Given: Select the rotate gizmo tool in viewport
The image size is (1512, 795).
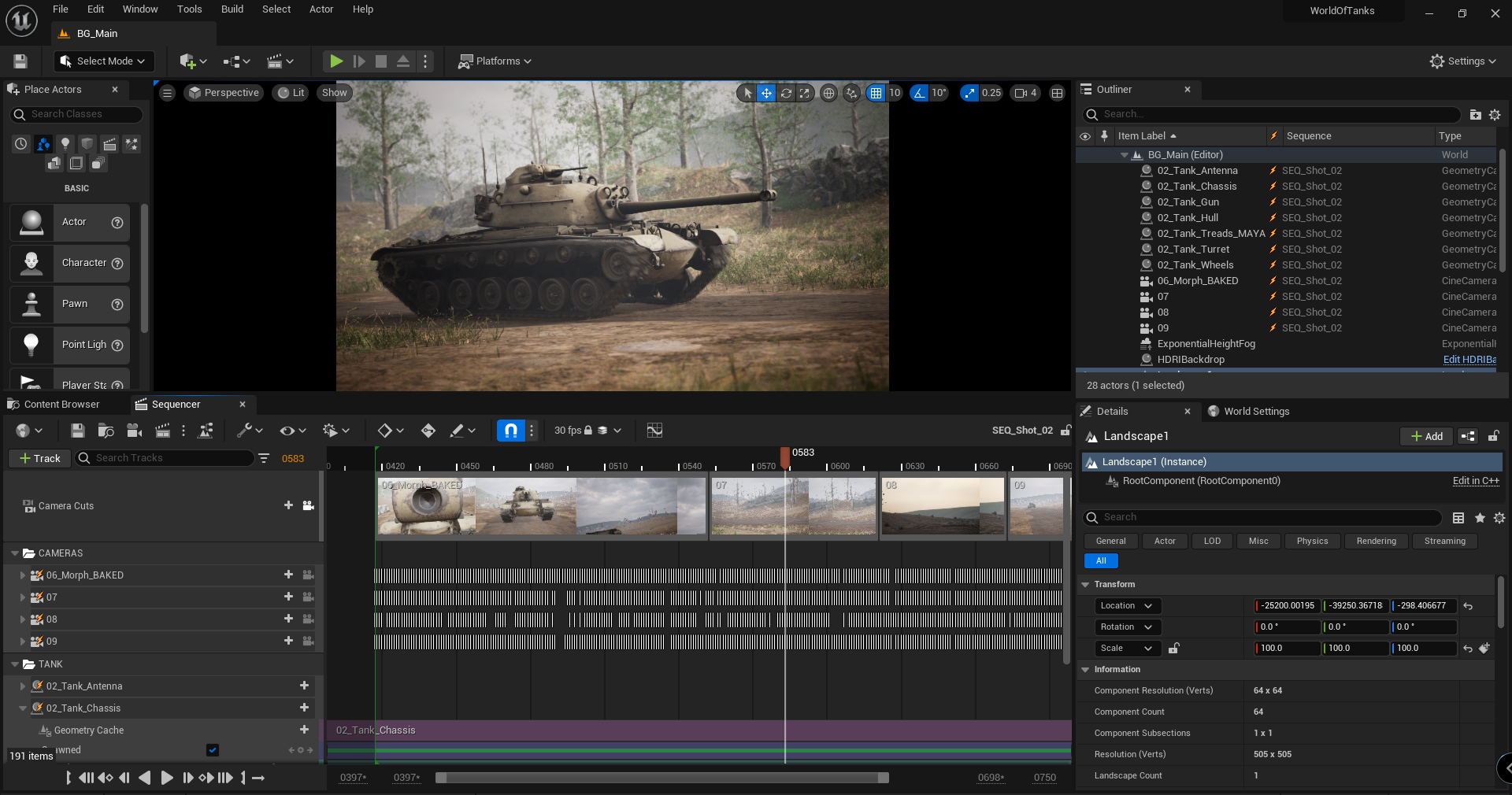Looking at the screenshot, I should tap(786, 93).
